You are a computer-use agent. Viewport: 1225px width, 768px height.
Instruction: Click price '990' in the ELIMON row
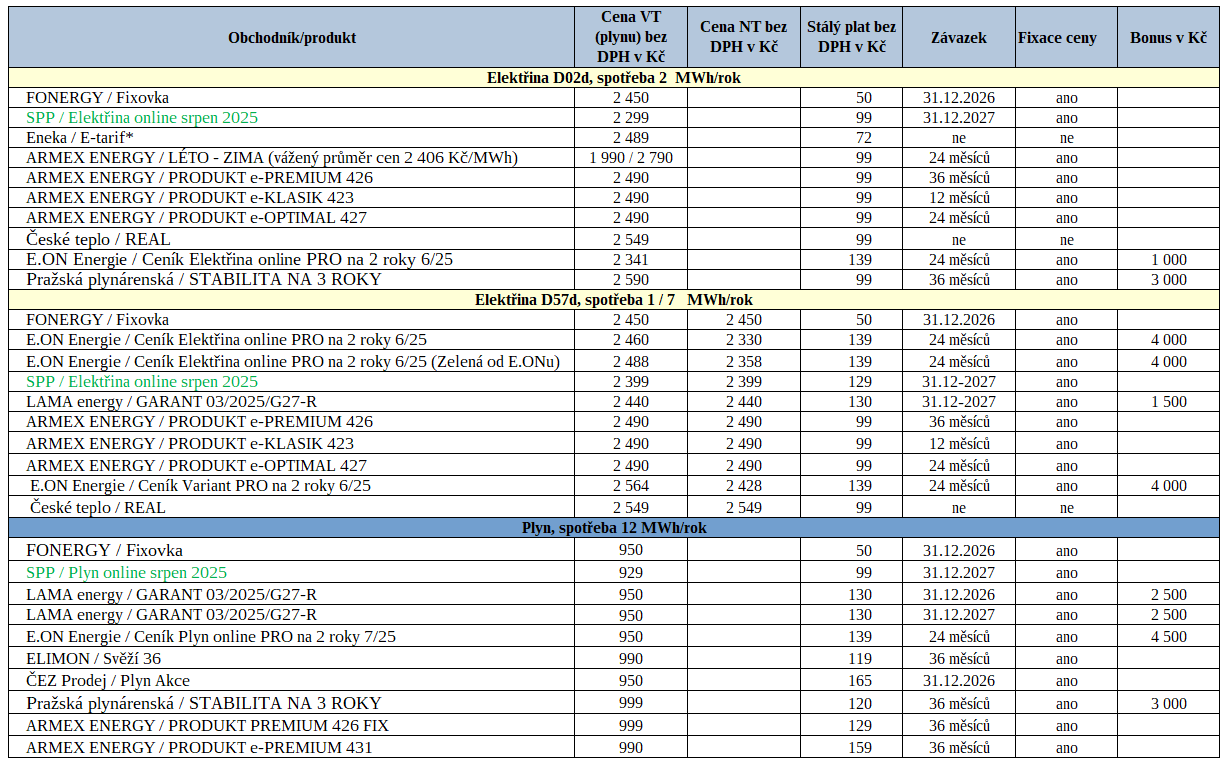click(631, 659)
